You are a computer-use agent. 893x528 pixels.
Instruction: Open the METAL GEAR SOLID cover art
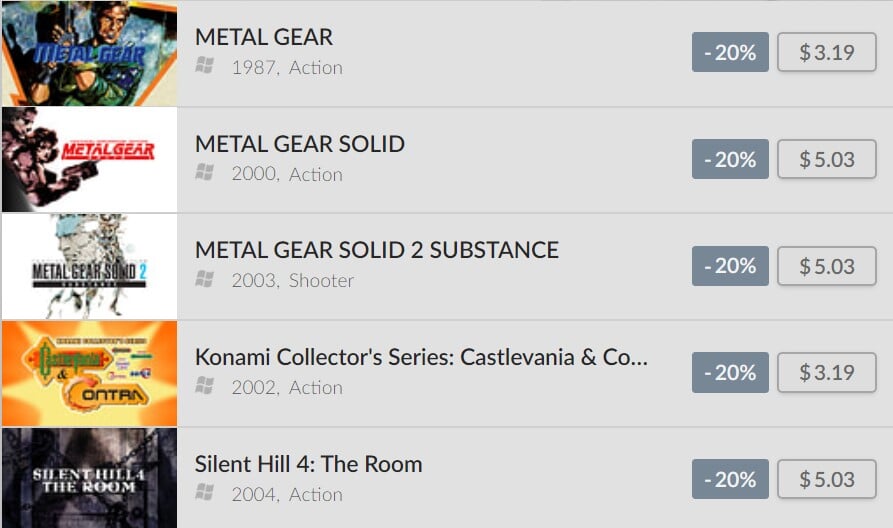click(x=89, y=160)
